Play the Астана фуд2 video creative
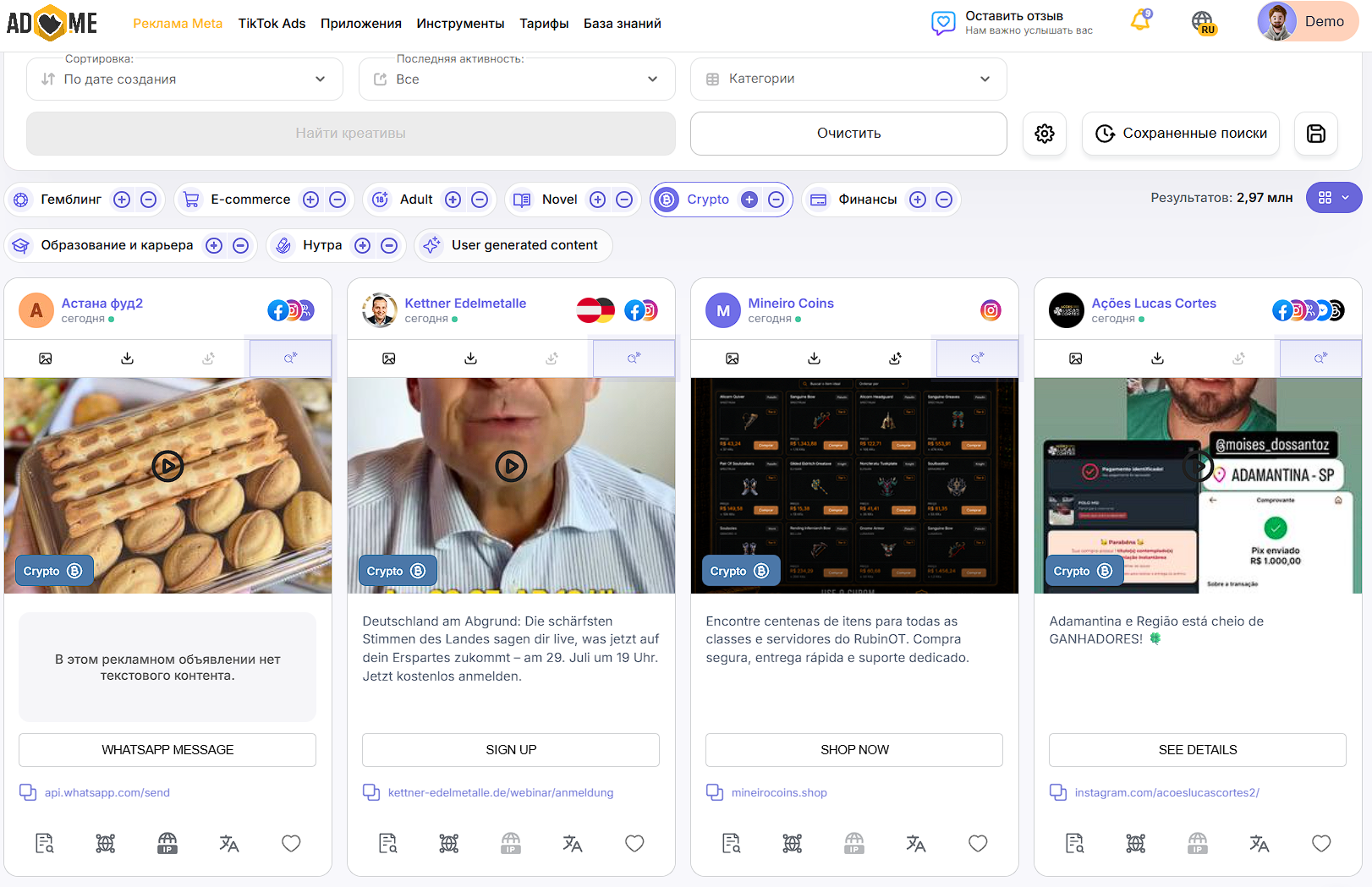1372x887 pixels. 167,466
